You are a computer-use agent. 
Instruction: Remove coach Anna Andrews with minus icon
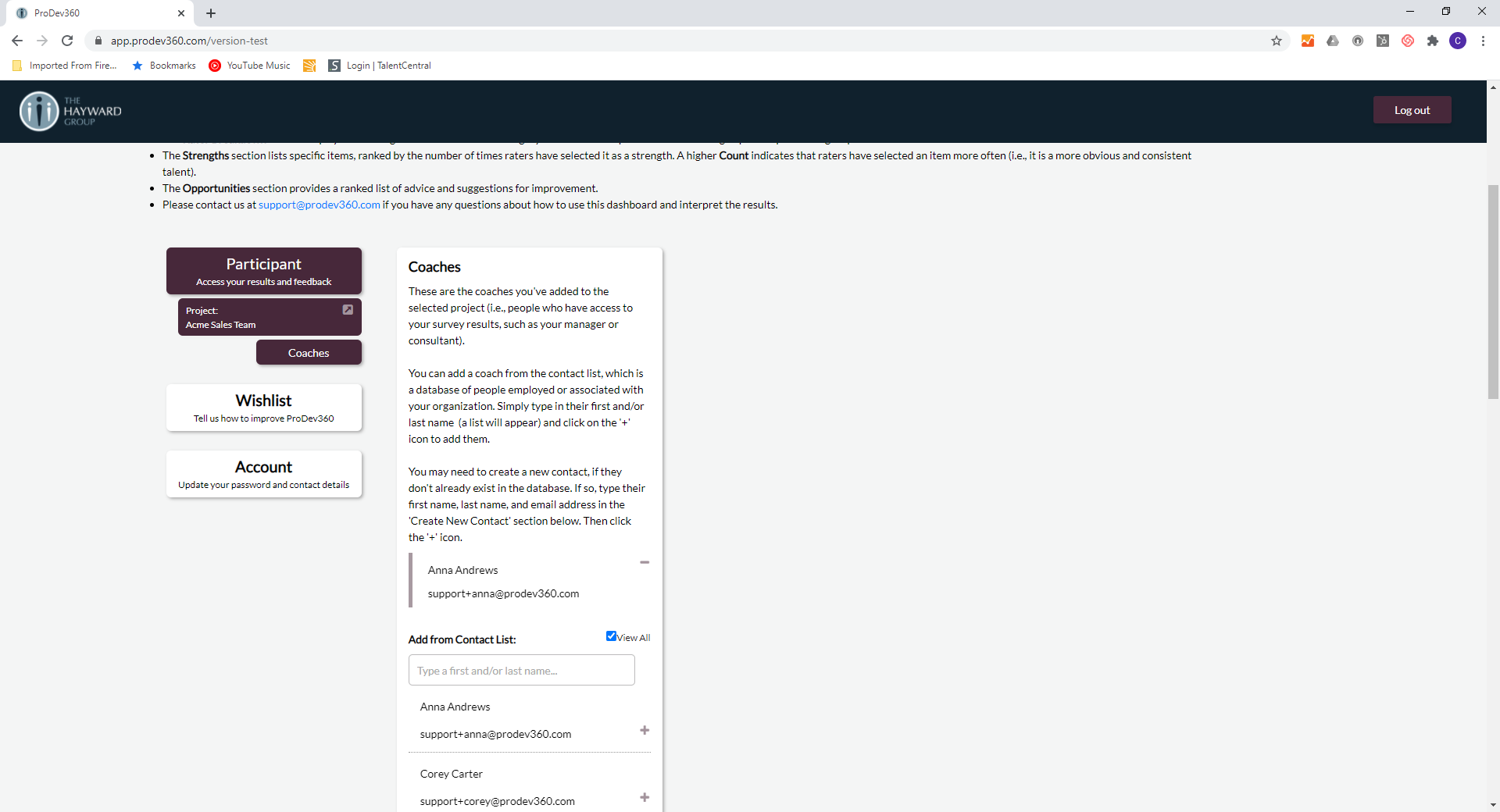coord(645,562)
